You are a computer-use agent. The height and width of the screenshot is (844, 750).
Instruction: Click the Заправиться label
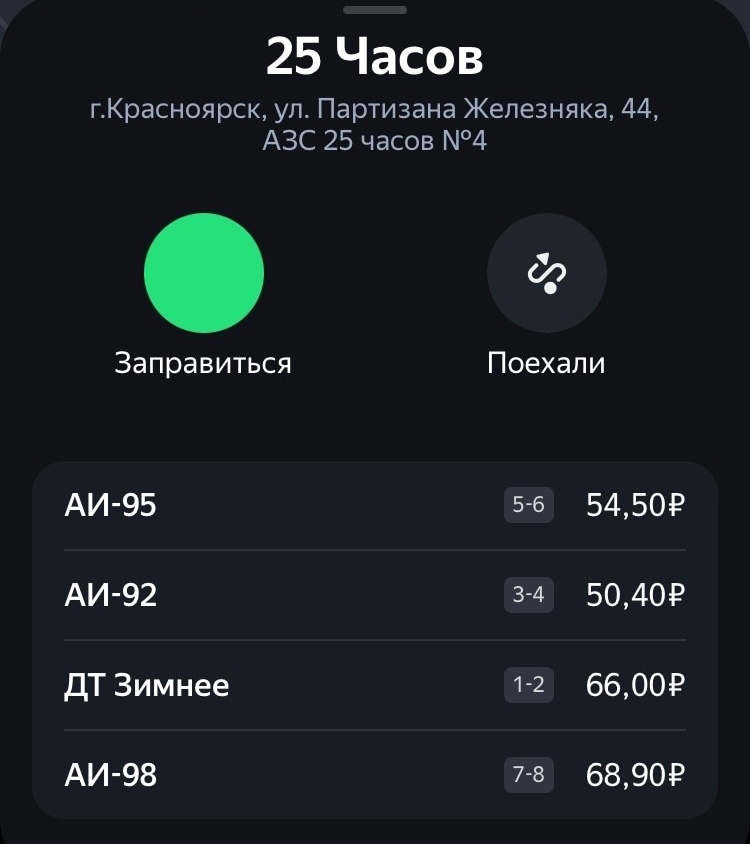click(x=203, y=362)
